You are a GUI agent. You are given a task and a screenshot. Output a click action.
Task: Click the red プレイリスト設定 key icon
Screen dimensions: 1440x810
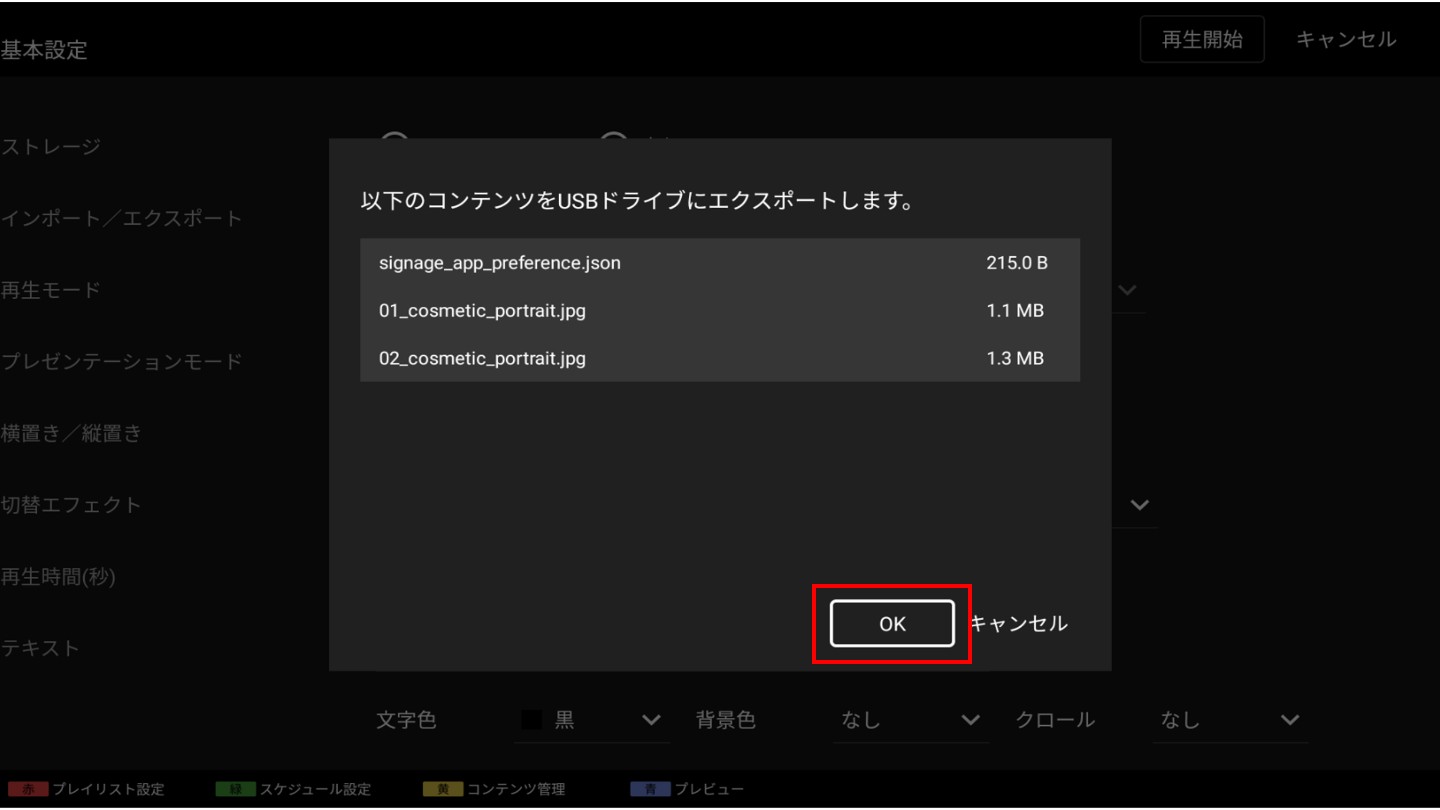pyautogui.click(x=27, y=789)
